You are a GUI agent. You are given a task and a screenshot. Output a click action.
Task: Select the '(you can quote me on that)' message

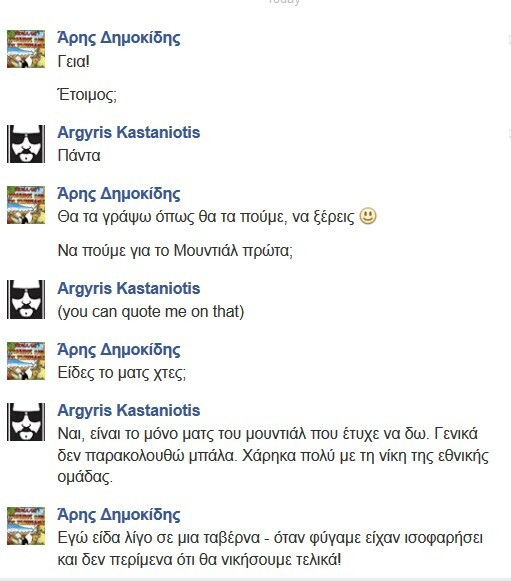(x=151, y=312)
